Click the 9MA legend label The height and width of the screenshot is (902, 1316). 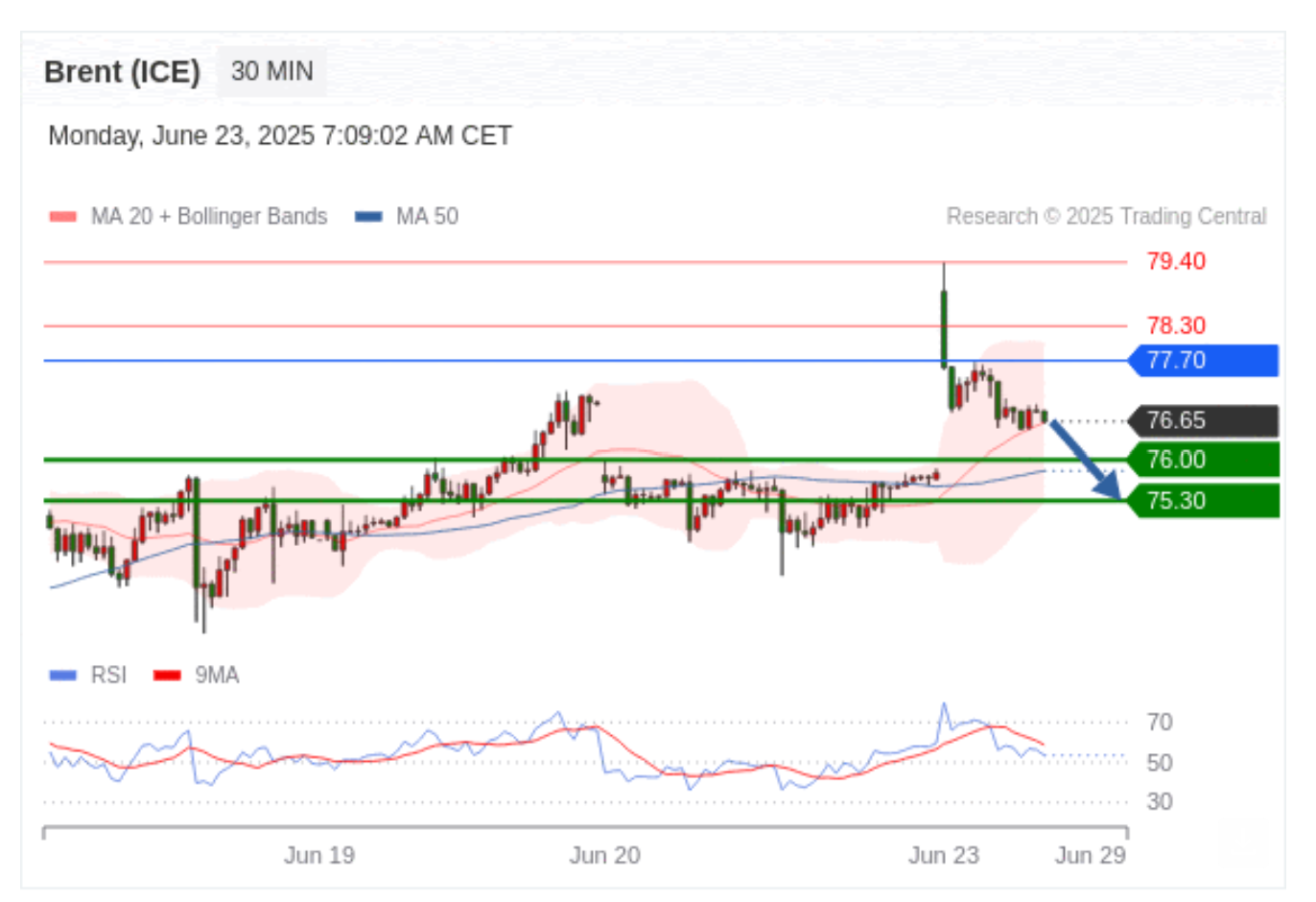tap(218, 676)
